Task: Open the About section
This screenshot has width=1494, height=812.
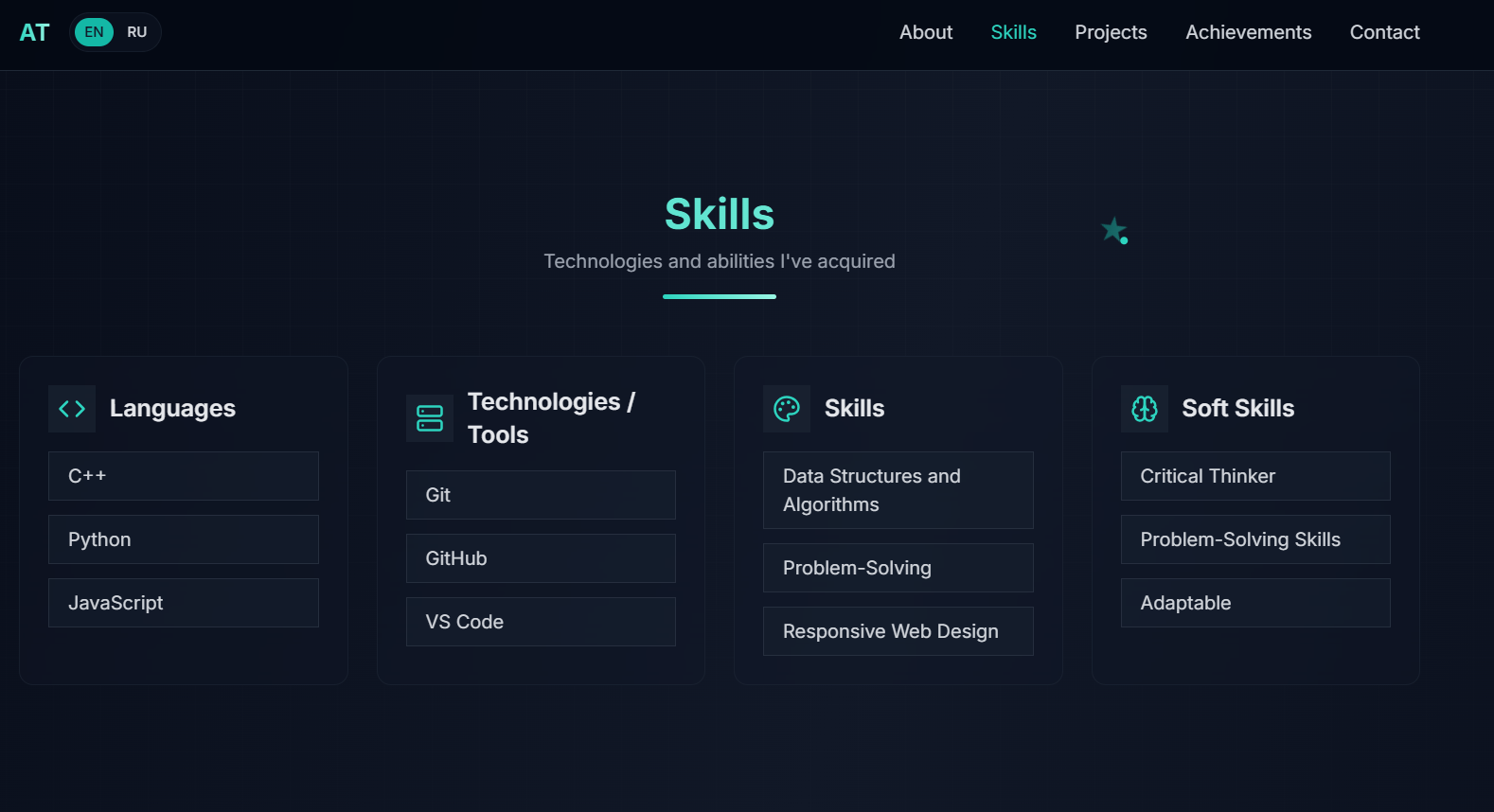Action: coord(926,32)
